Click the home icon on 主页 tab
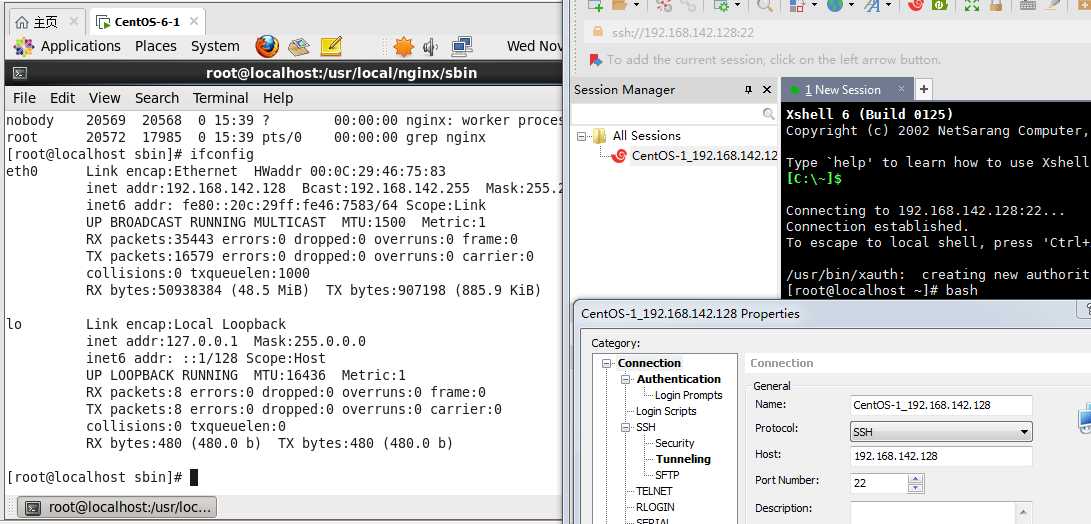1091x524 pixels. click(x=22, y=22)
